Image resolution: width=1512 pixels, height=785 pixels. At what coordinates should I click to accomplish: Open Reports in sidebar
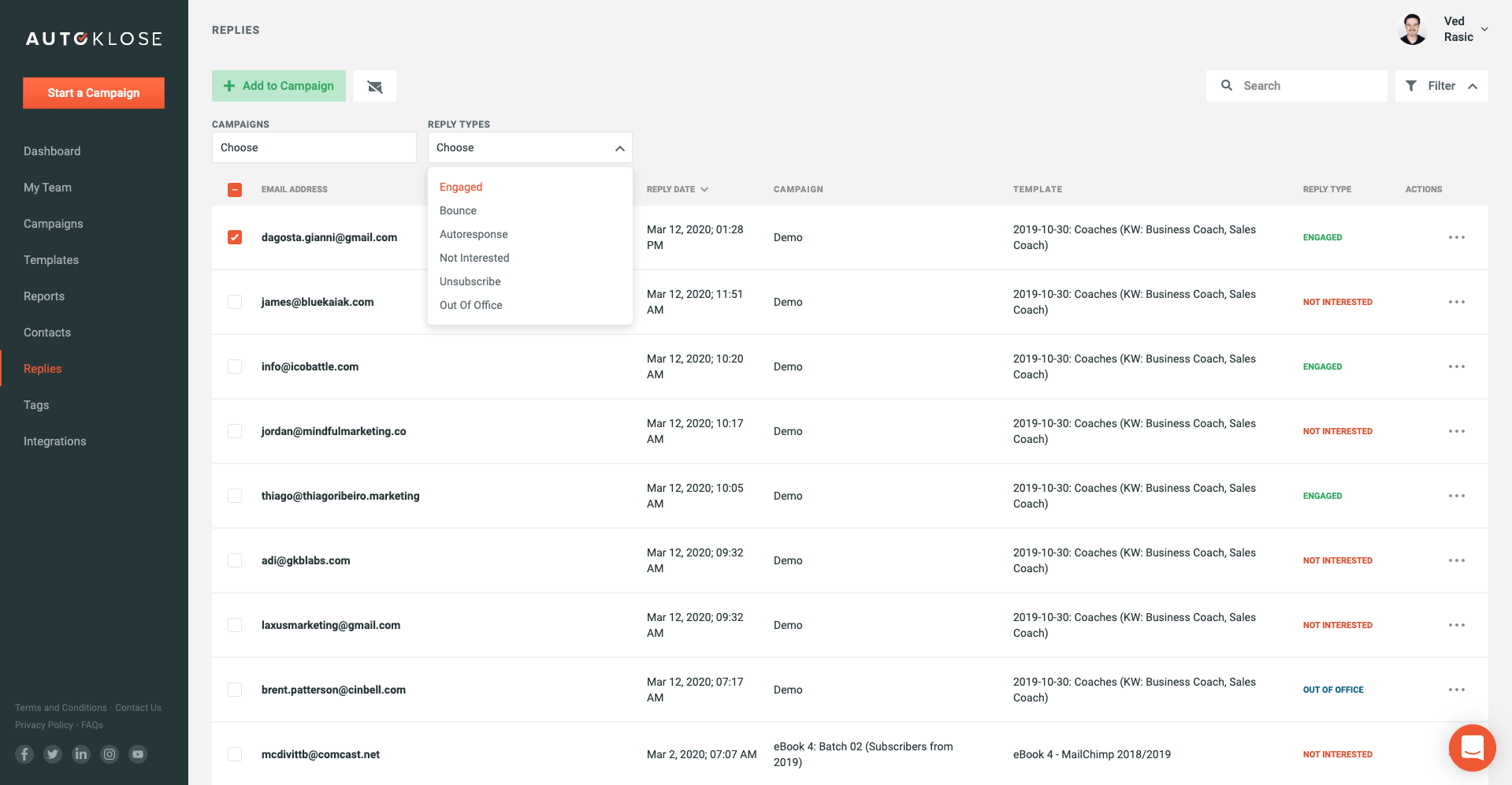(x=44, y=296)
